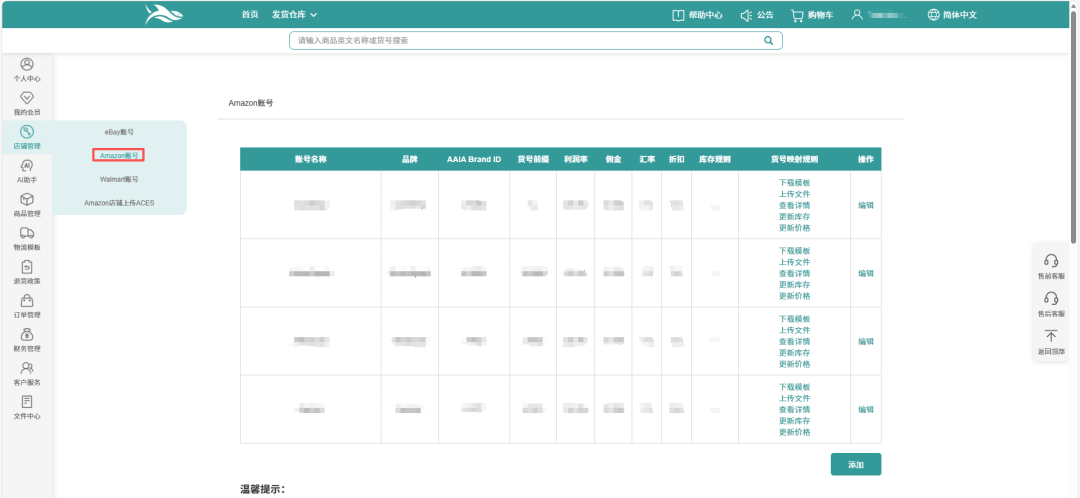Open 财务管理 in the sidebar

pos(27,336)
